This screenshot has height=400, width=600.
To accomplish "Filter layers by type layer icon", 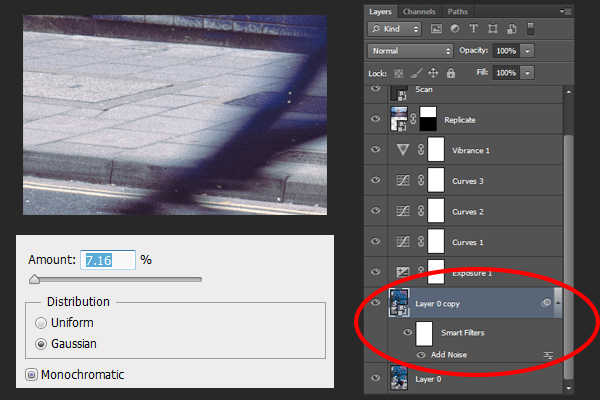I will (474, 29).
